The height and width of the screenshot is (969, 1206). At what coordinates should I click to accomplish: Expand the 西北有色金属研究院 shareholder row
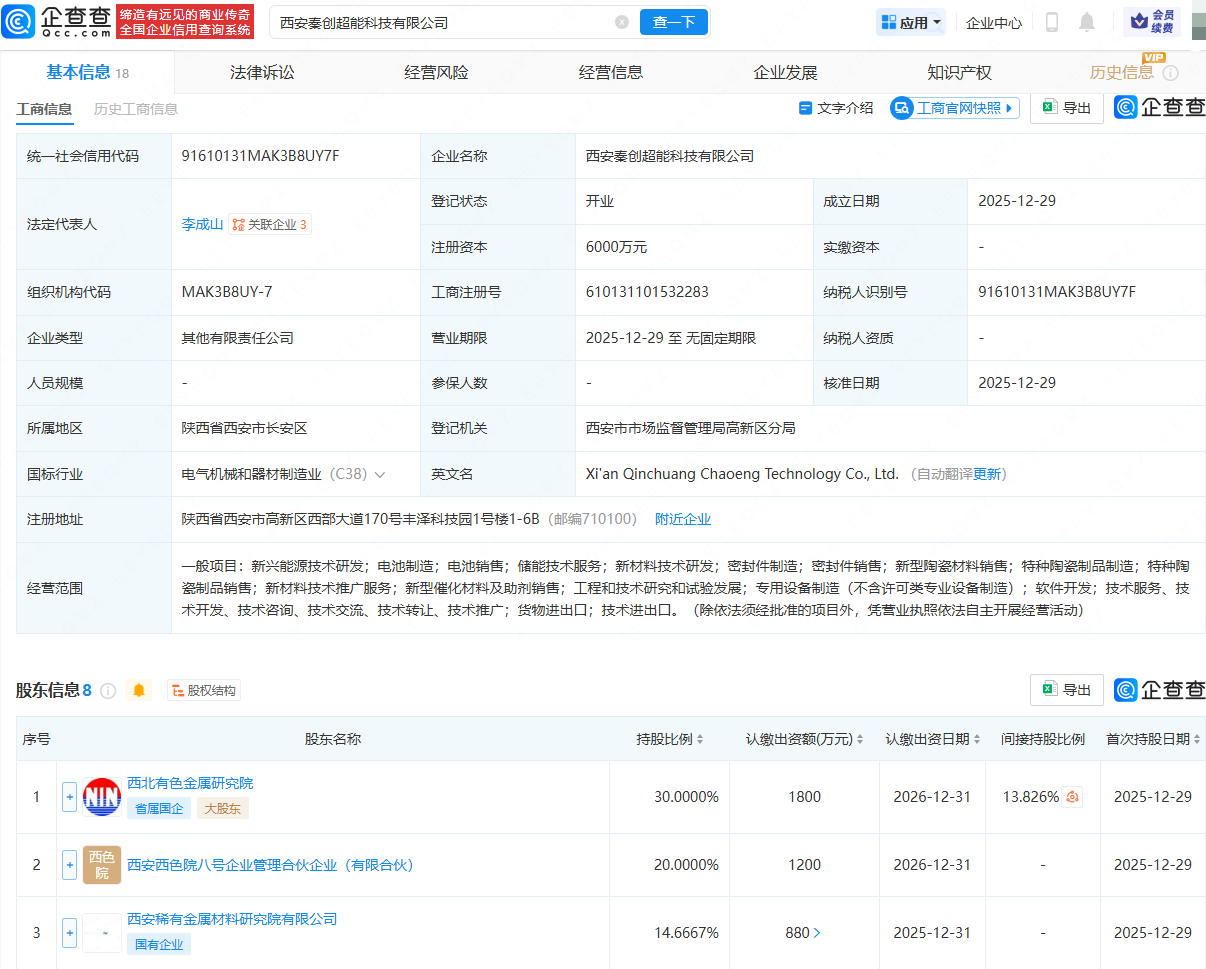(x=69, y=797)
